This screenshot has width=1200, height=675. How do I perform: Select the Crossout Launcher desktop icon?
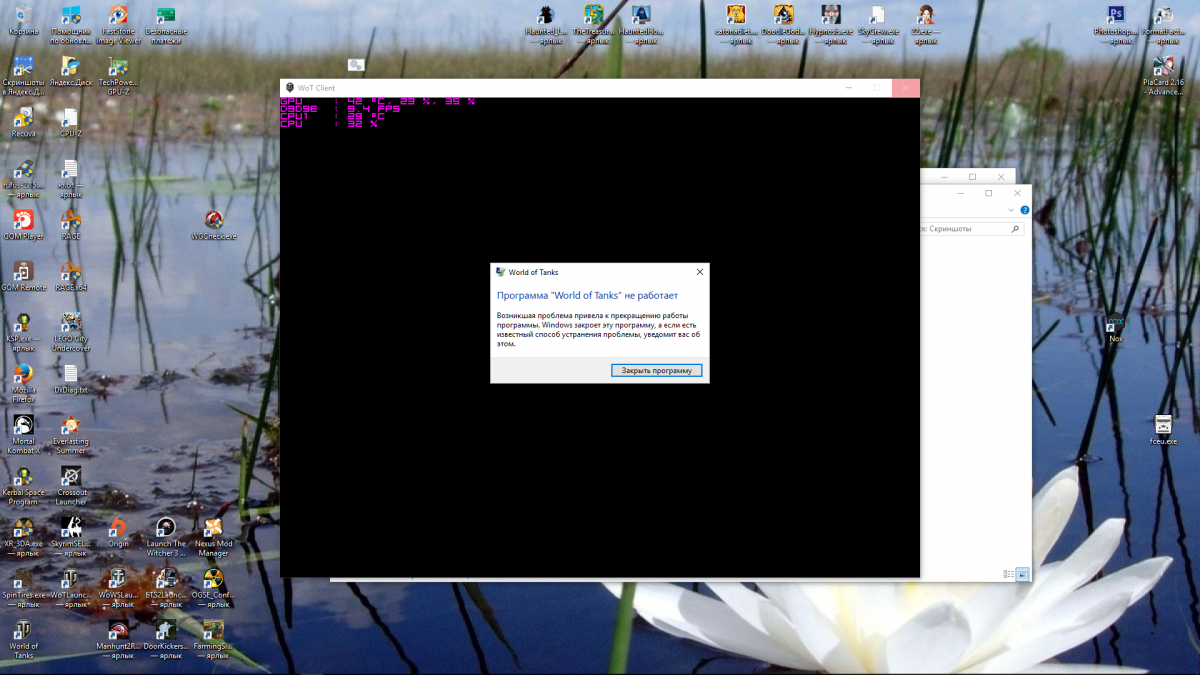[71, 486]
